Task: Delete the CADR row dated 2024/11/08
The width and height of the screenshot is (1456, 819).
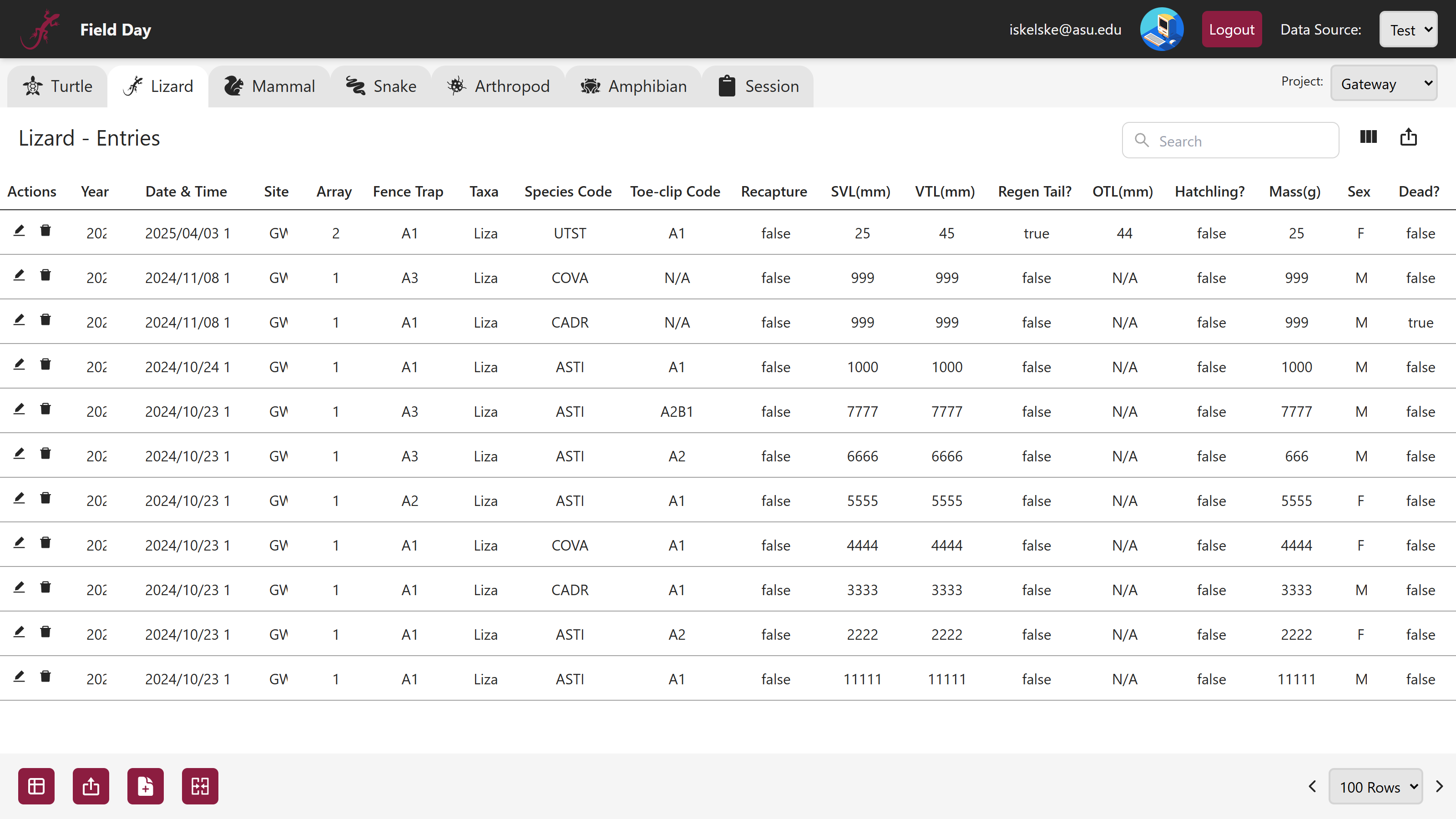Action: tap(46, 320)
